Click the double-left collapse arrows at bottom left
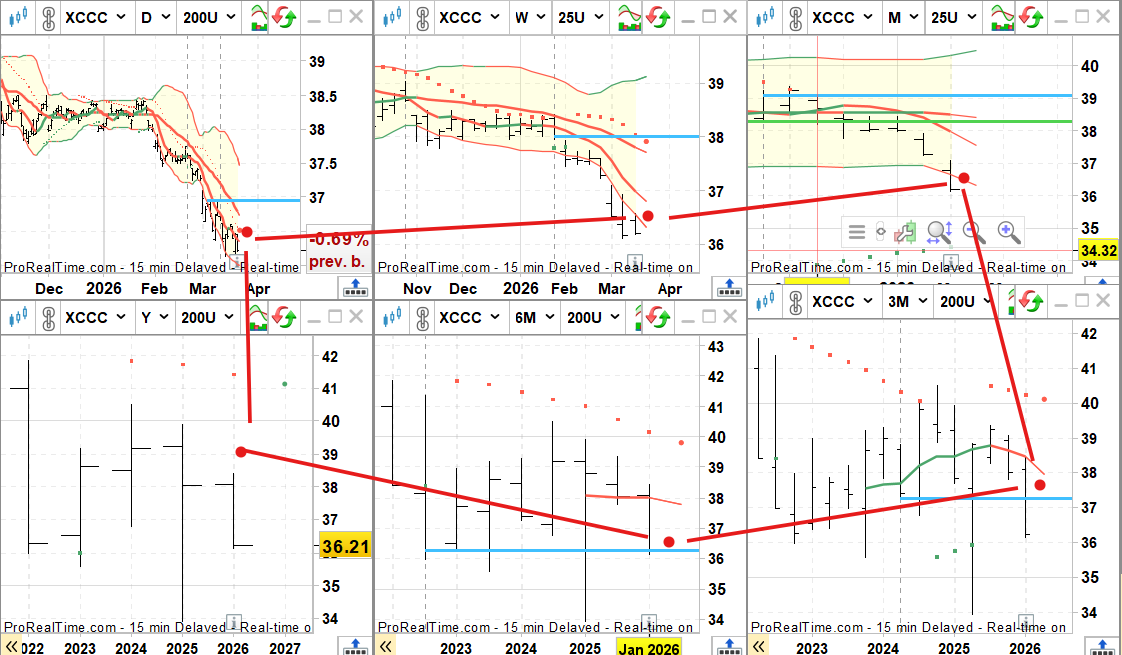1122x655 pixels. 12,647
